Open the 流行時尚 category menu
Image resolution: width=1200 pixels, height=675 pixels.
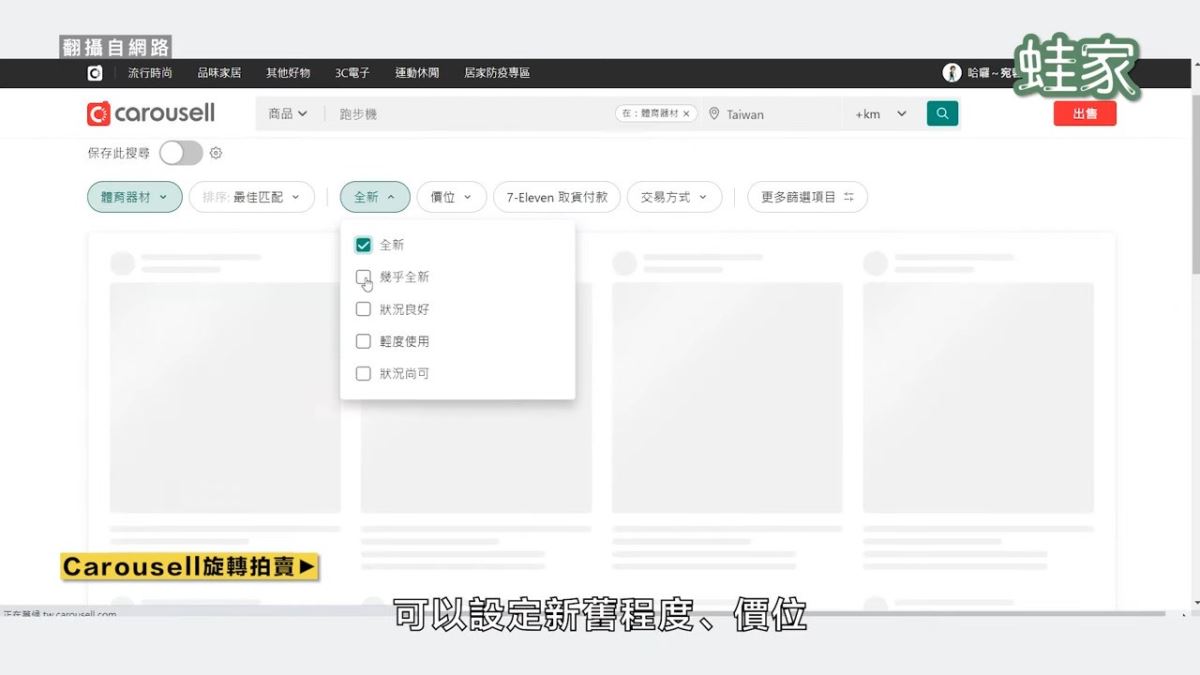[150, 73]
